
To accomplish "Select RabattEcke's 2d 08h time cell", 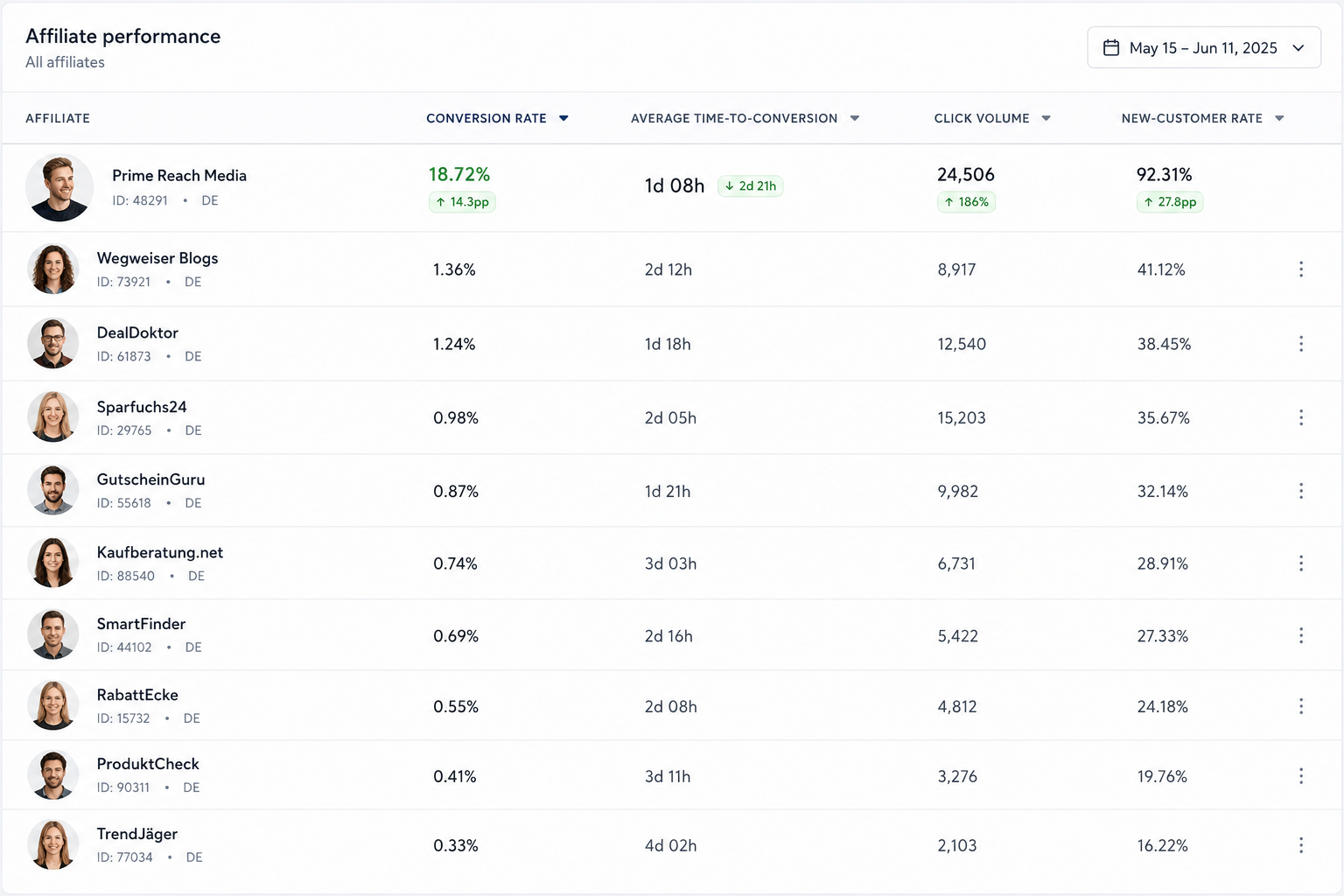I will [x=671, y=706].
